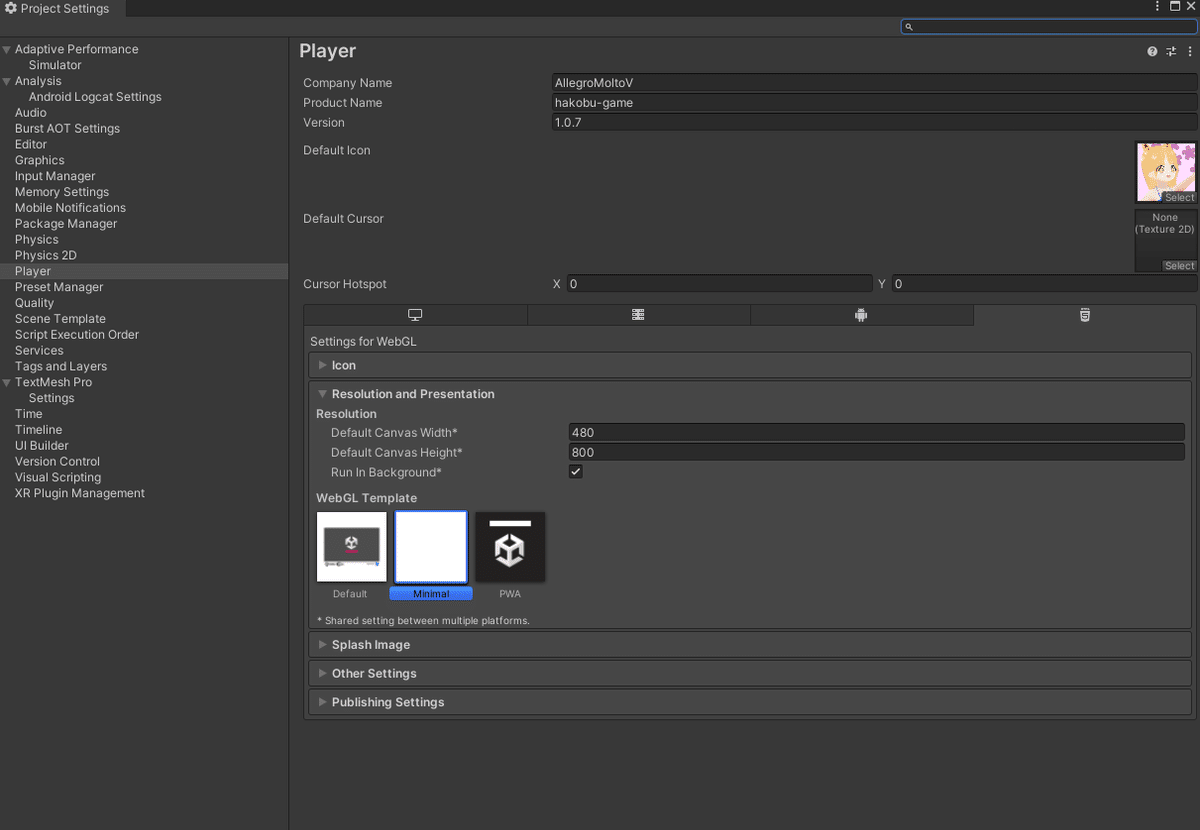Collapse the Adaptive Performance tree arrow
Image resolution: width=1200 pixels, height=830 pixels.
tap(7, 49)
